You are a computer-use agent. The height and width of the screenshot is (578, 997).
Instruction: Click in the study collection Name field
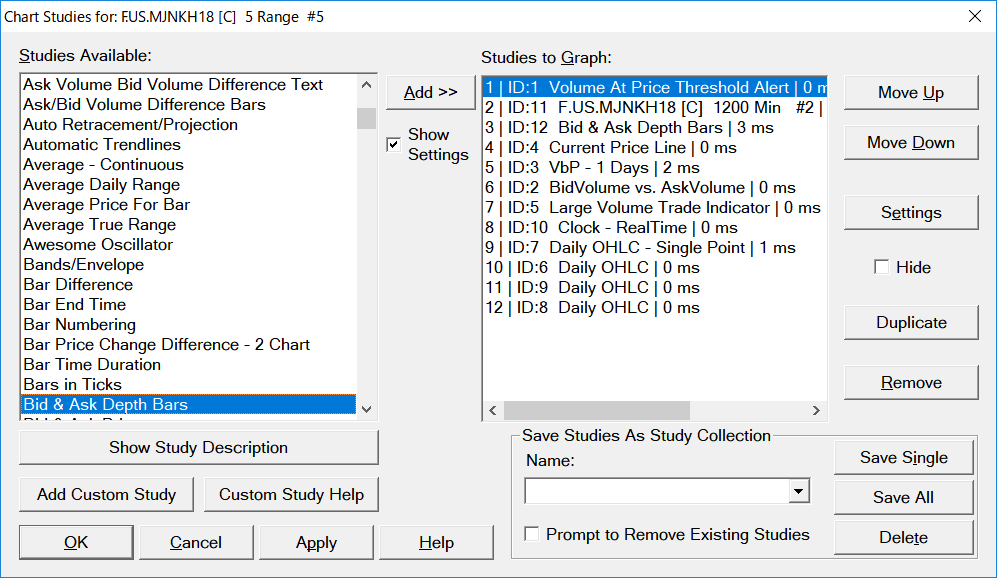tap(656, 491)
